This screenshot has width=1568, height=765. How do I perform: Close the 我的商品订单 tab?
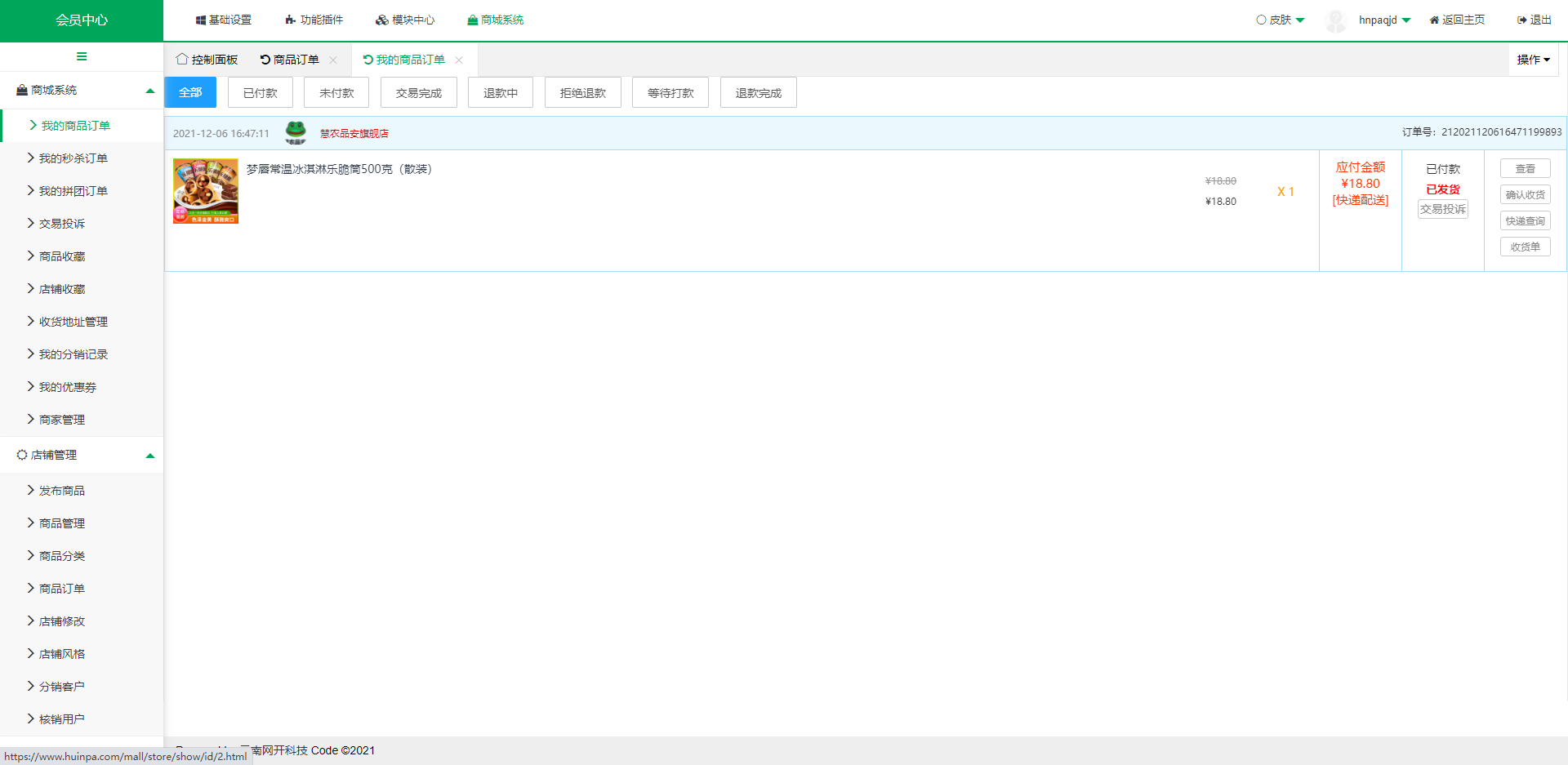(x=459, y=60)
